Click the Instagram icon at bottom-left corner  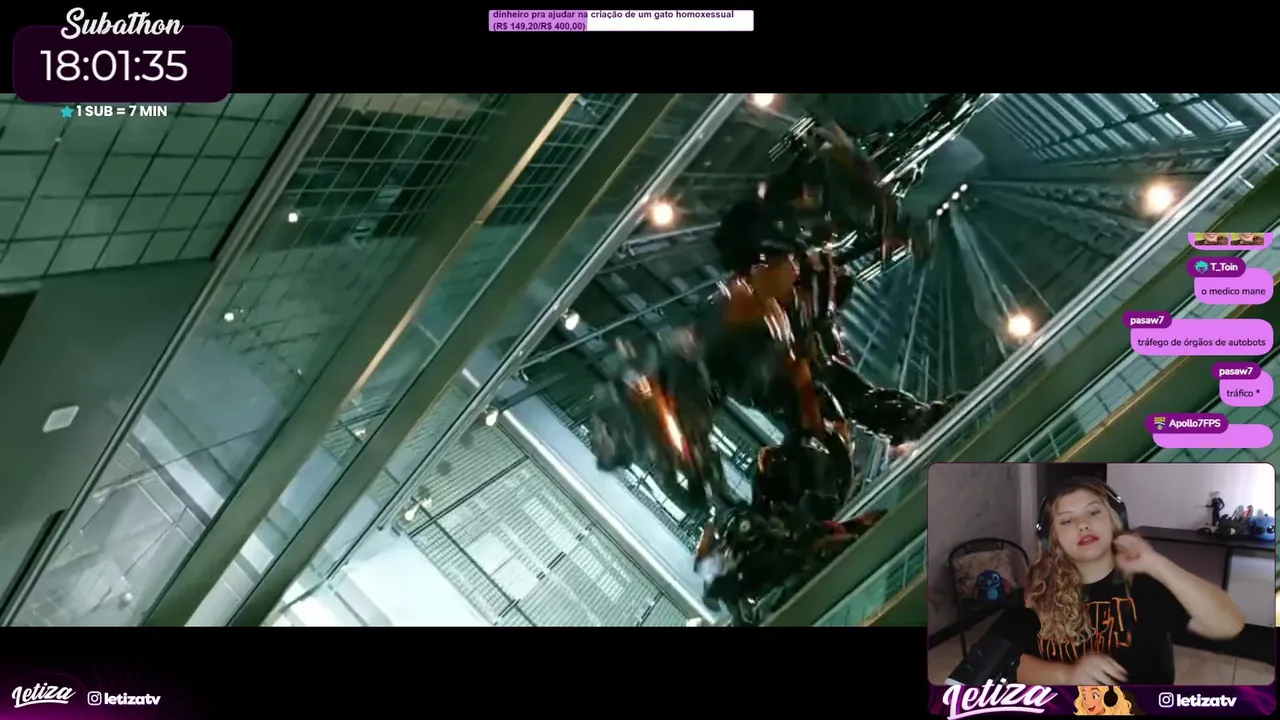[x=94, y=698]
